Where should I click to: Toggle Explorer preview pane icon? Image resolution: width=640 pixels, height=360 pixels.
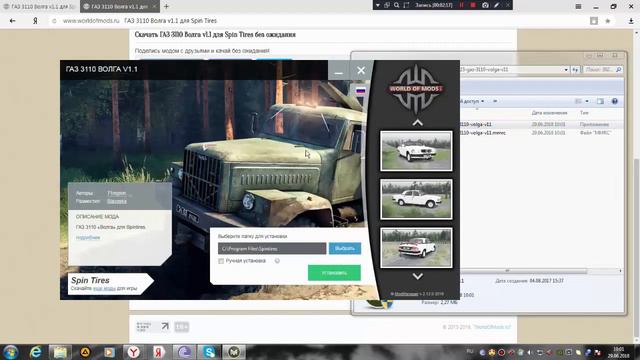coord(600,101)
